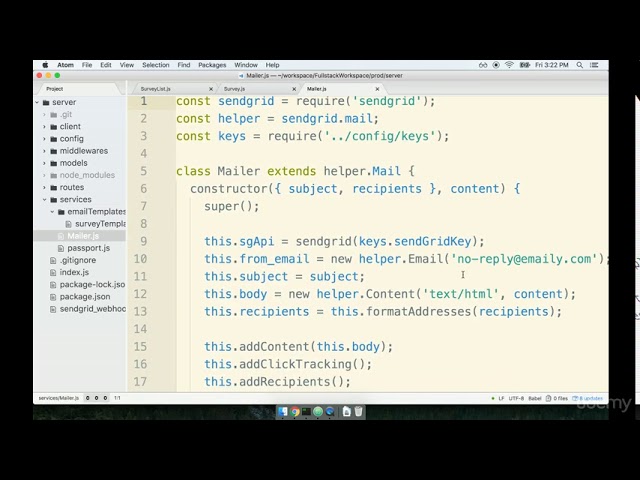Open Spotlight search magnifier
The width and height of the screenshot is (640, 480).
(580, 65)
